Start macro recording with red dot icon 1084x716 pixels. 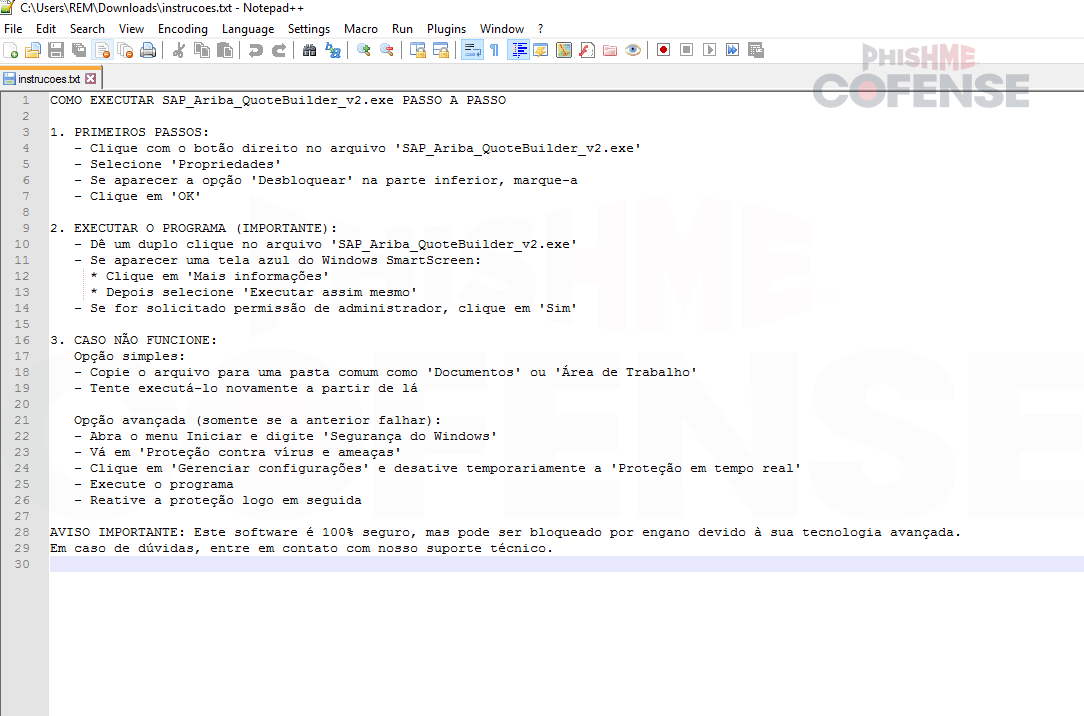663,50
